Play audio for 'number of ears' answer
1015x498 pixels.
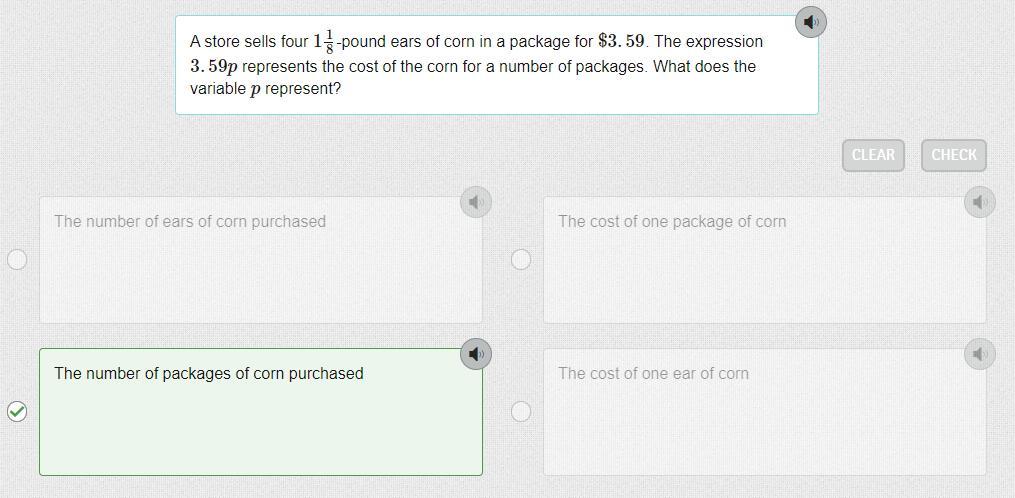[x=476, y=202]
